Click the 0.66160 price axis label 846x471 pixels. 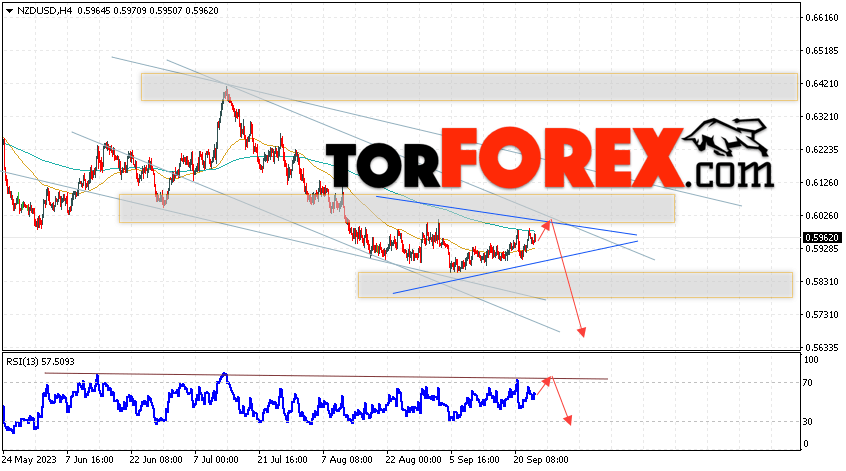822,18
